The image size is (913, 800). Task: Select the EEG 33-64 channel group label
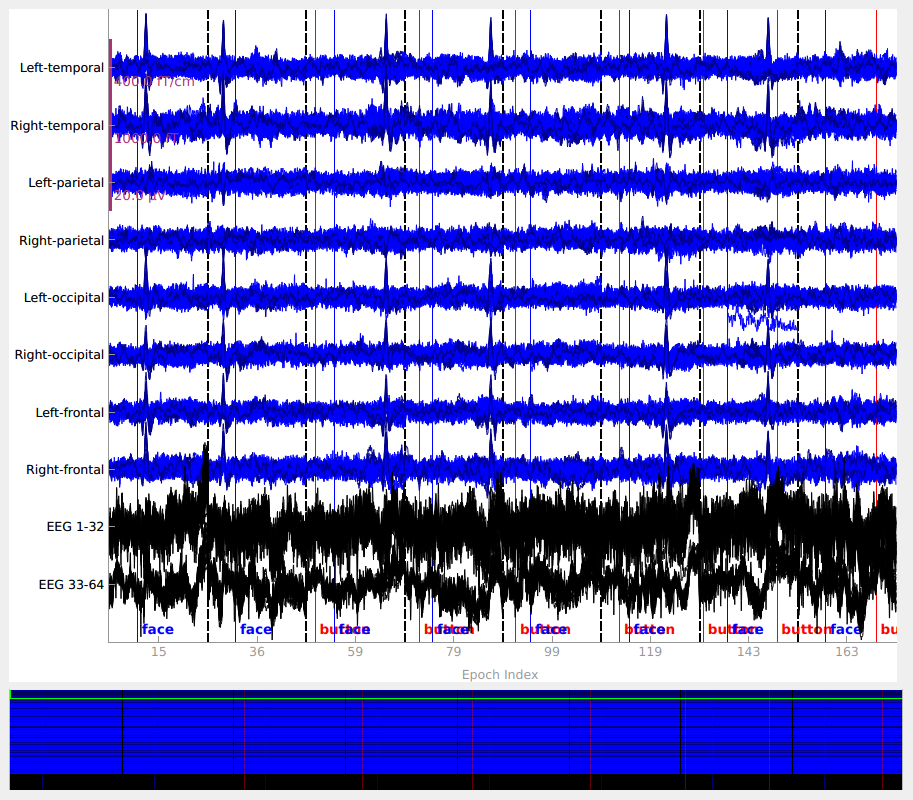(71, 584)
